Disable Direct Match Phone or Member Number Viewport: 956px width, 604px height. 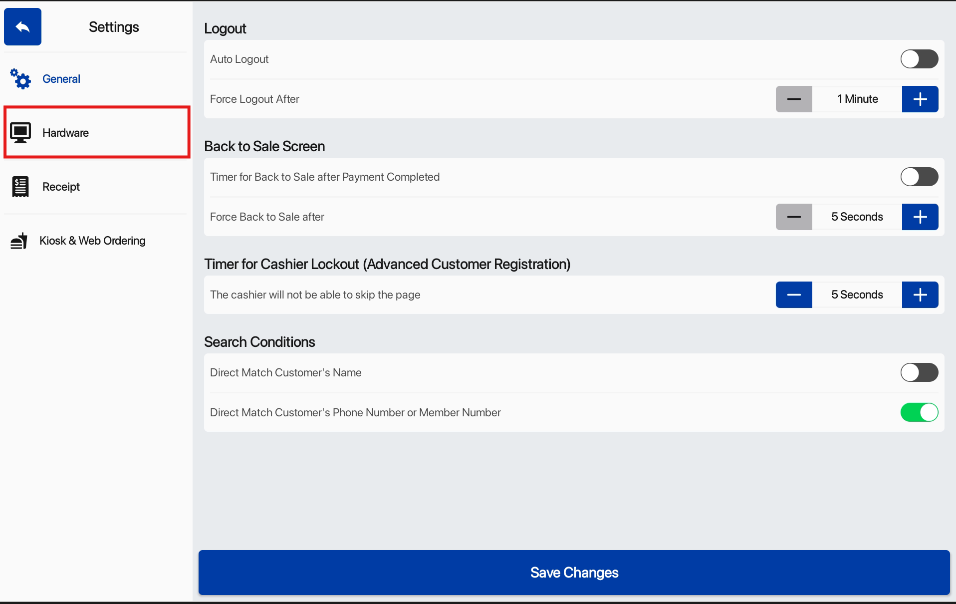pyautogui.click(x=919, y=412)
